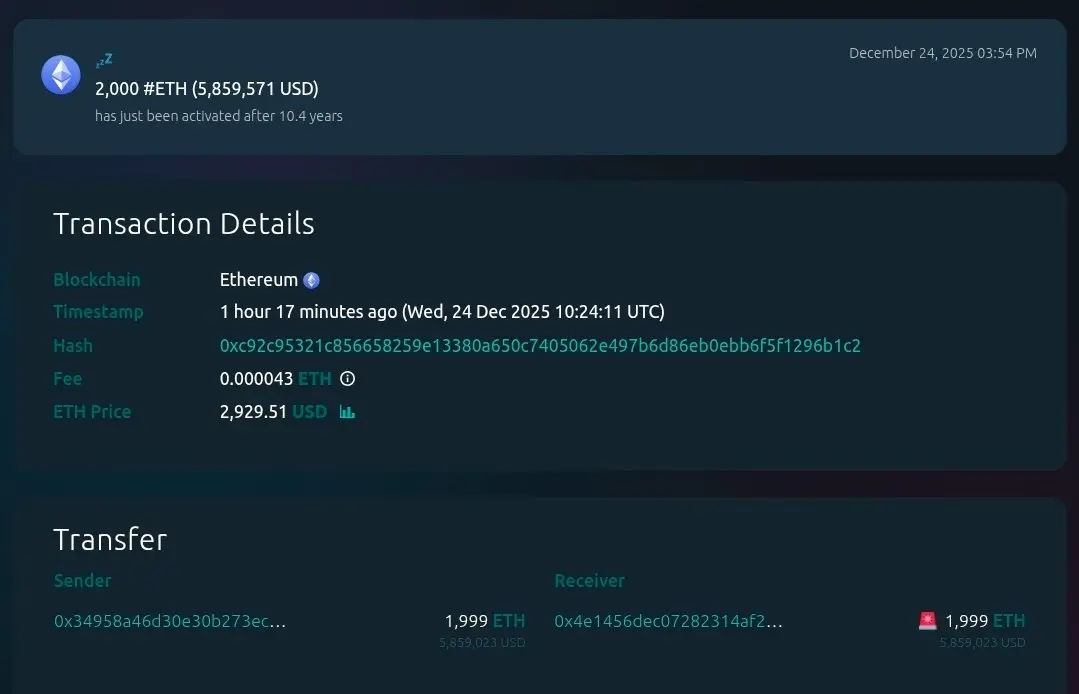Screen dimensions: 1079x694
Task: Select sender amount '1,999 ETH'
Action: (485, 621)
